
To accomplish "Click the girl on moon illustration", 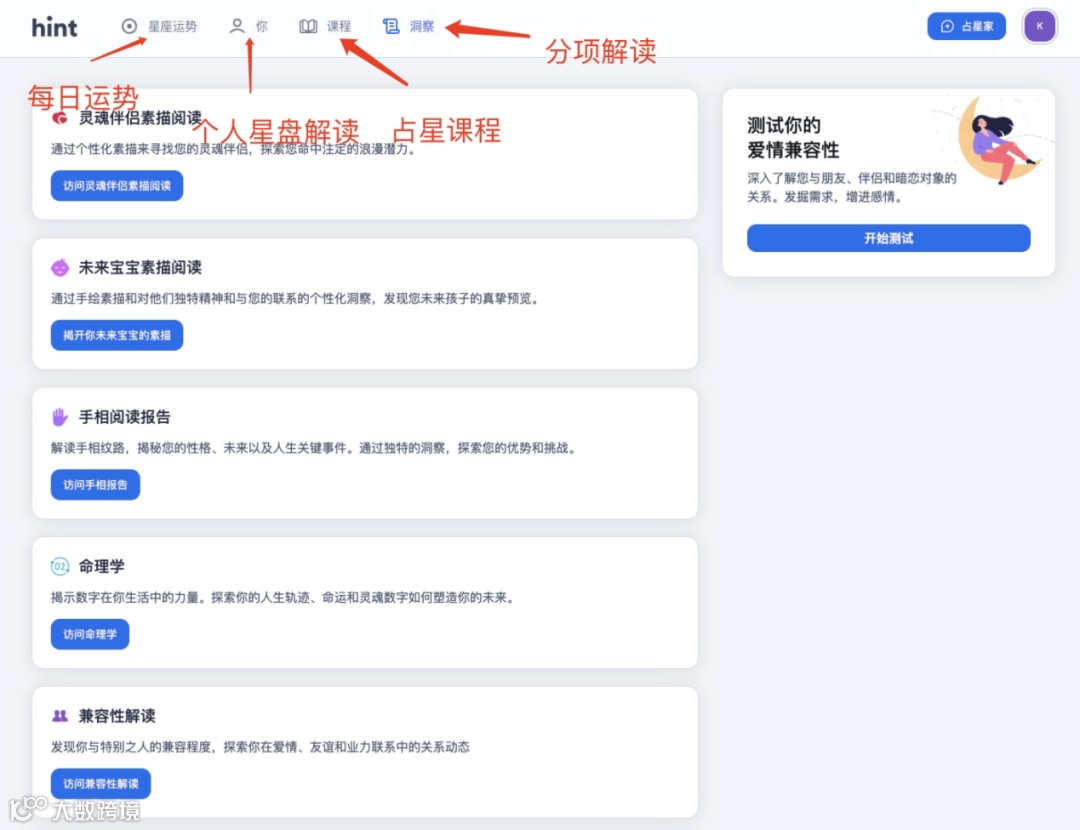I will tap(1001, 140).
